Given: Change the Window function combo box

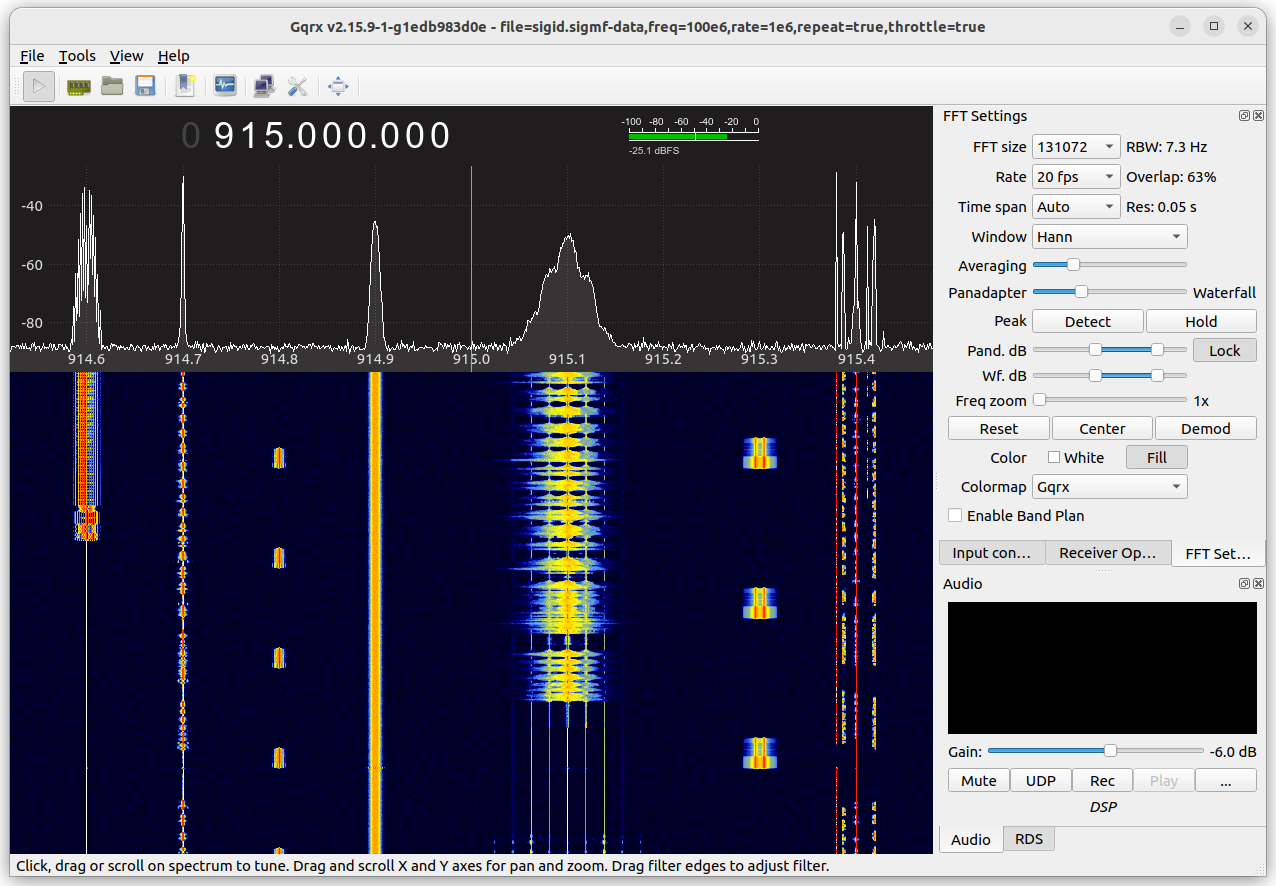Looking at the screenshot, I should coord(1108,236).
